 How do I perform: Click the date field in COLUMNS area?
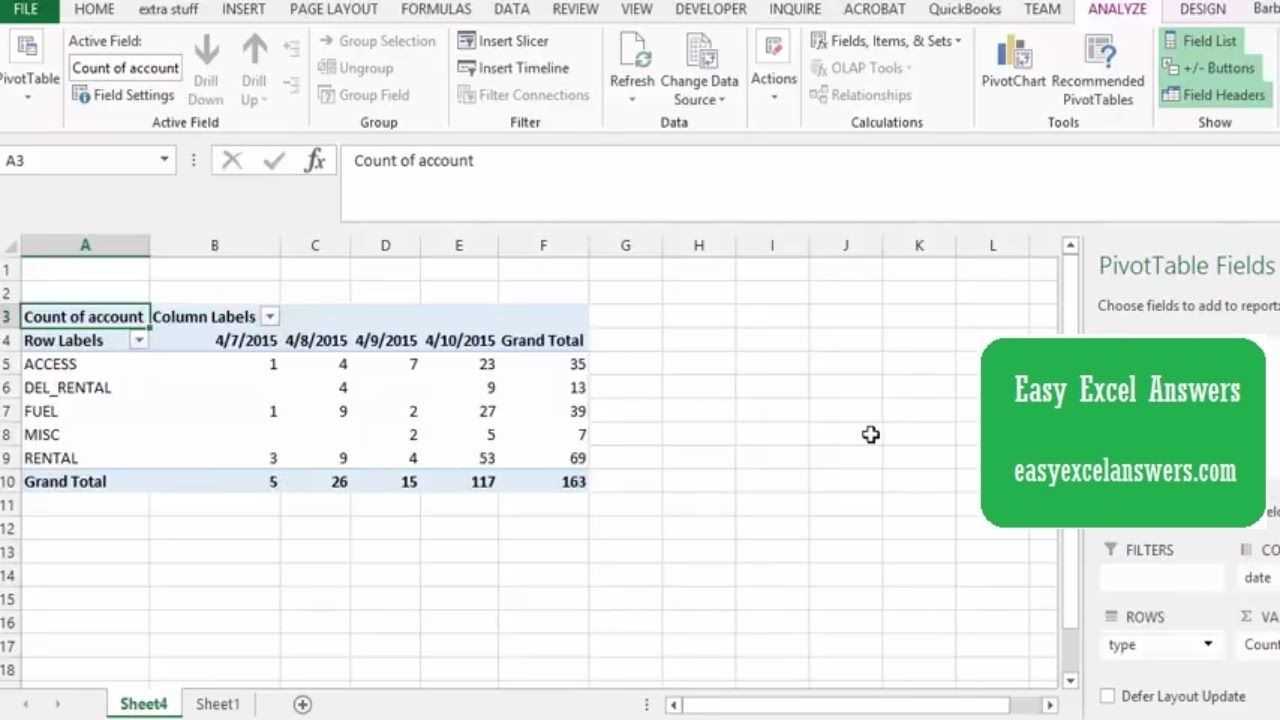click(1260, 578)
